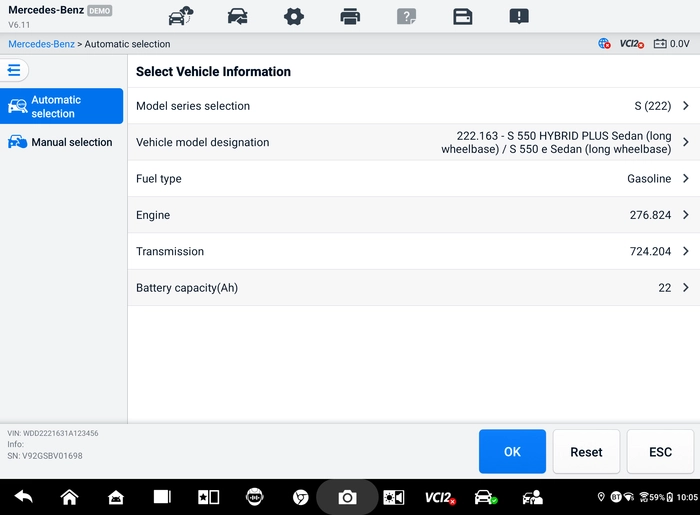Click the VIN WDD2221631A123456 text
700x515 pixels.
pyautogui.click(x=53, y=433)
